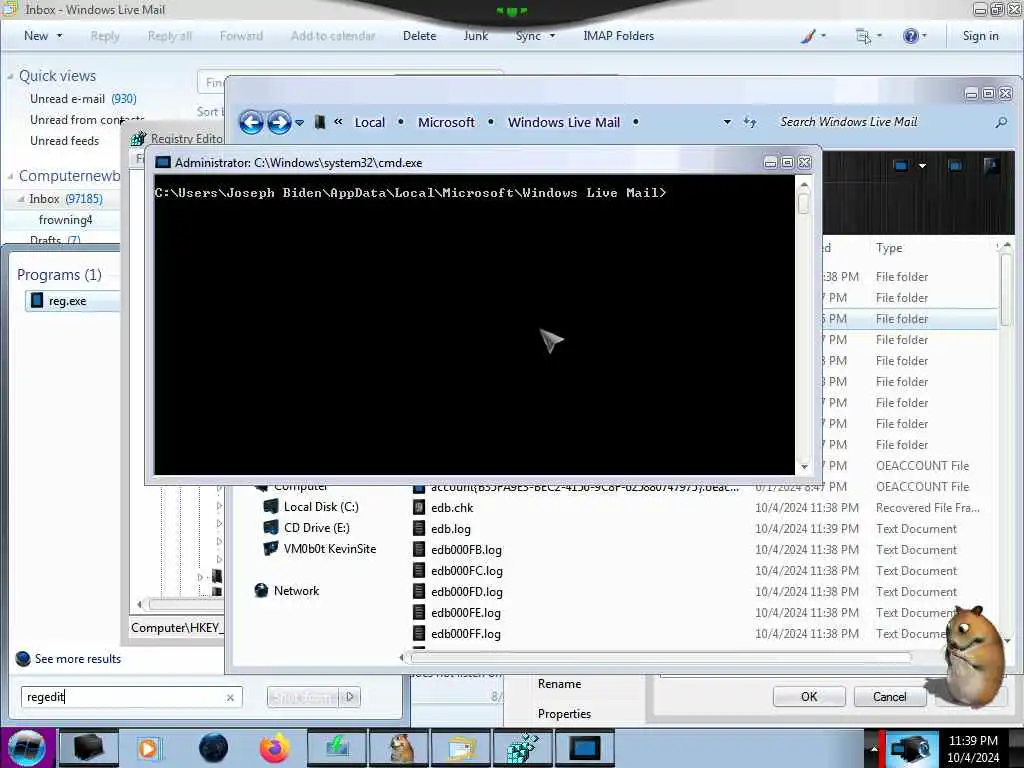Open the Shut down options arrow

[x=349, y=697]
